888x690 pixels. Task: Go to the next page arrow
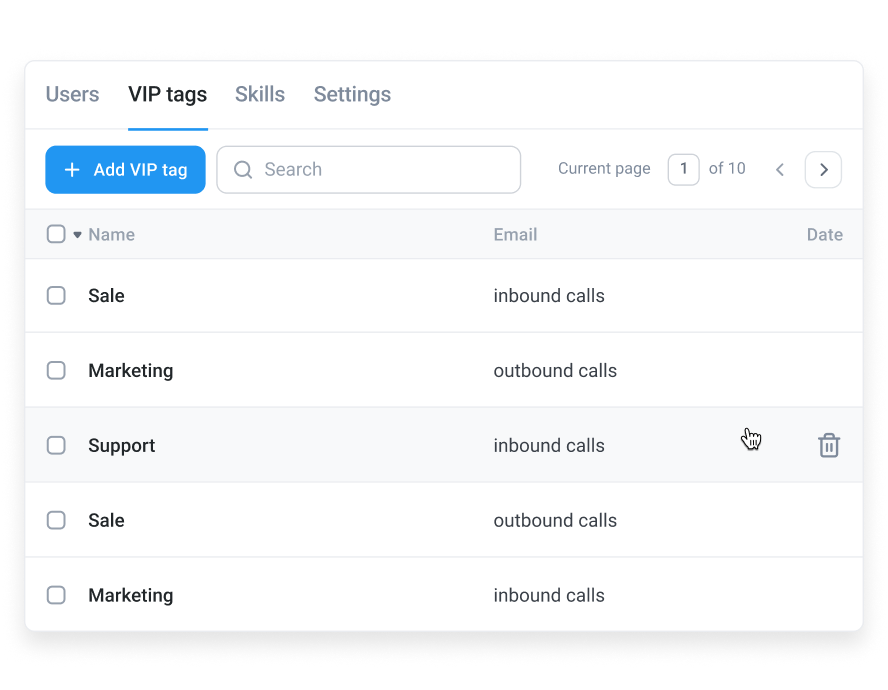click(x=823, y=170)
